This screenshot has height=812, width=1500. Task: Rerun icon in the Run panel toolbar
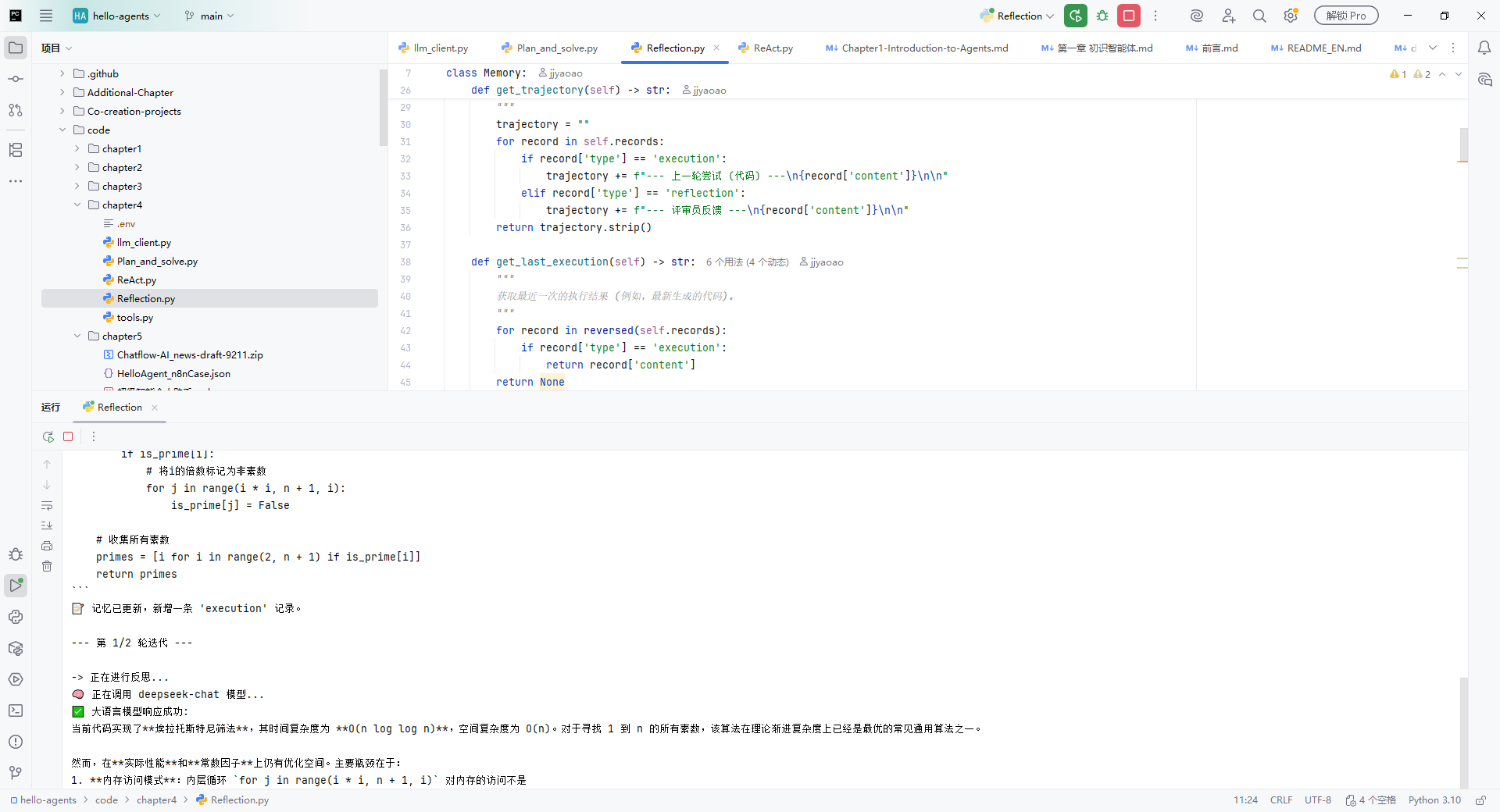pyautogui.click(x=48, y=436)
